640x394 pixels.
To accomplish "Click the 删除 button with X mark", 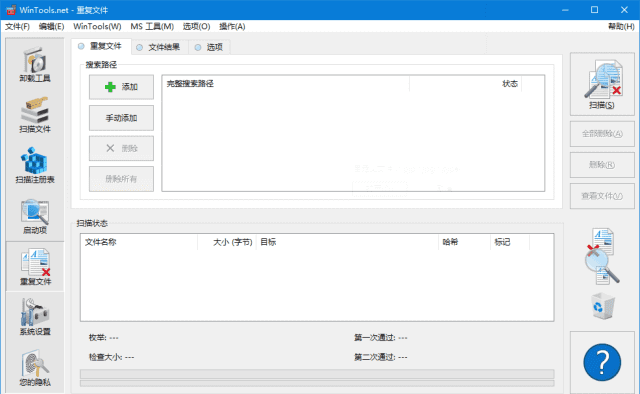I will click(x=122, y=148).
